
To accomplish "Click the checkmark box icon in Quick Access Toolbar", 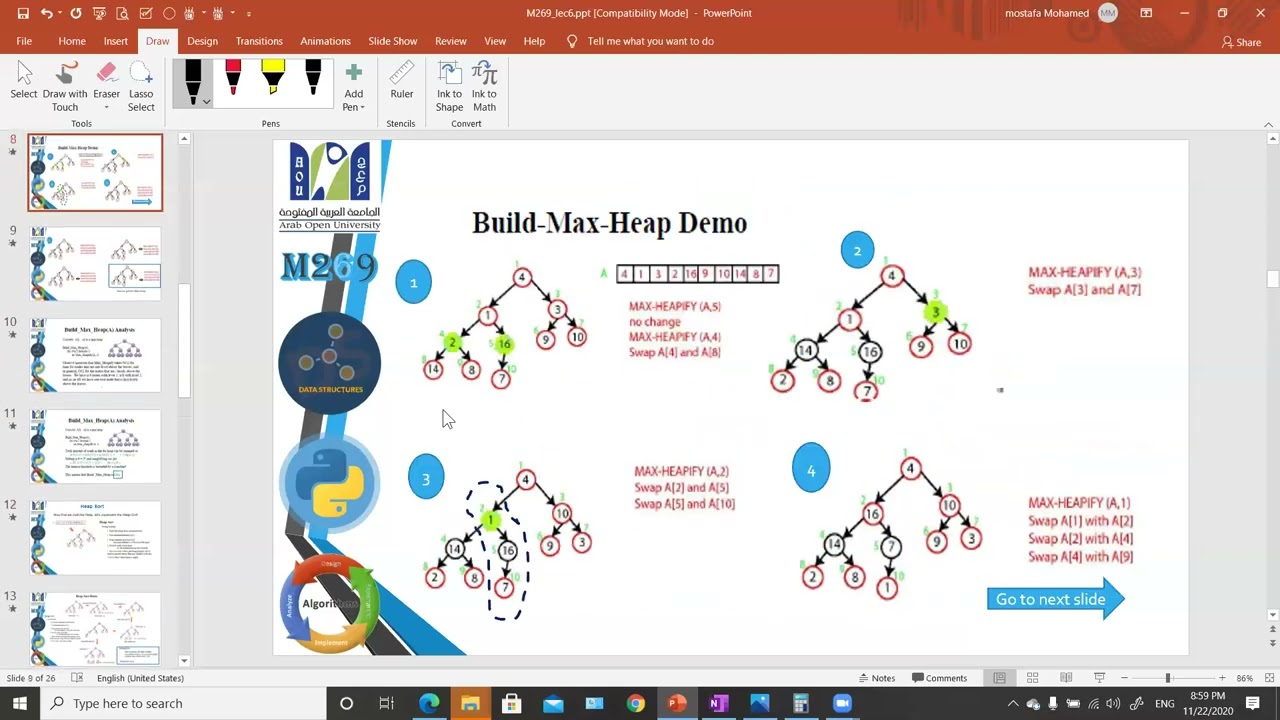I will 145,13.
